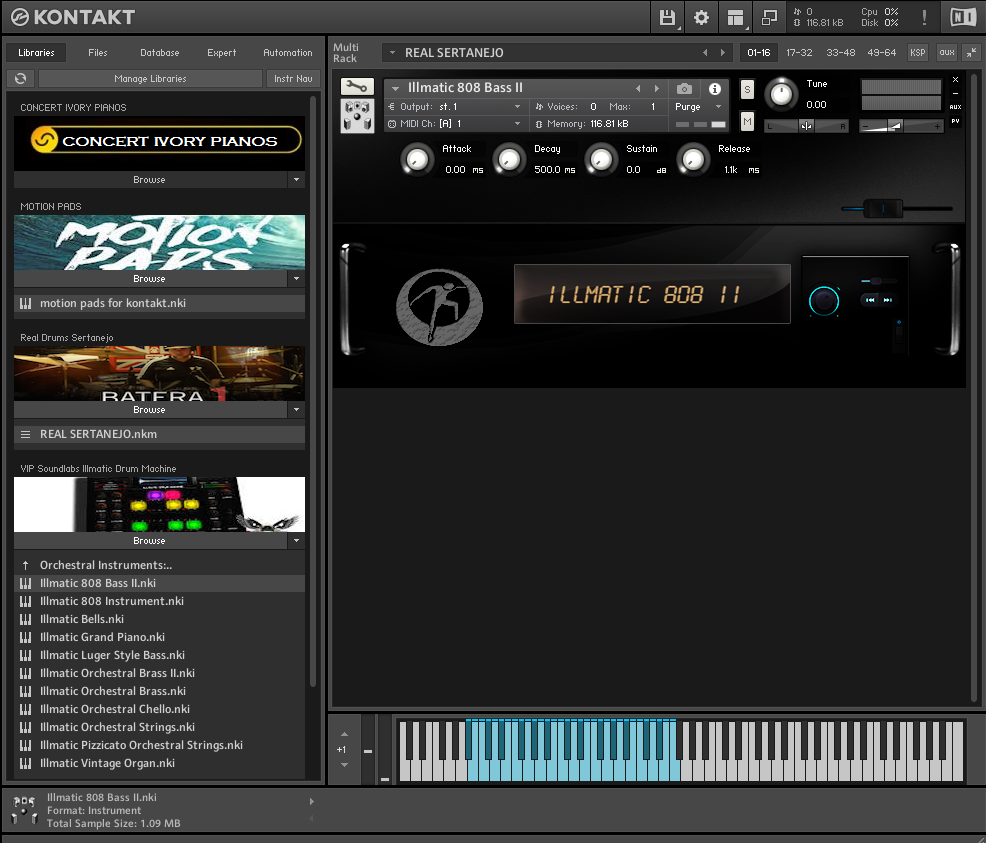Open Real Drums Sertanejo library options arrow
This screenshot has height=843, width=986.
tap(296, 410)
